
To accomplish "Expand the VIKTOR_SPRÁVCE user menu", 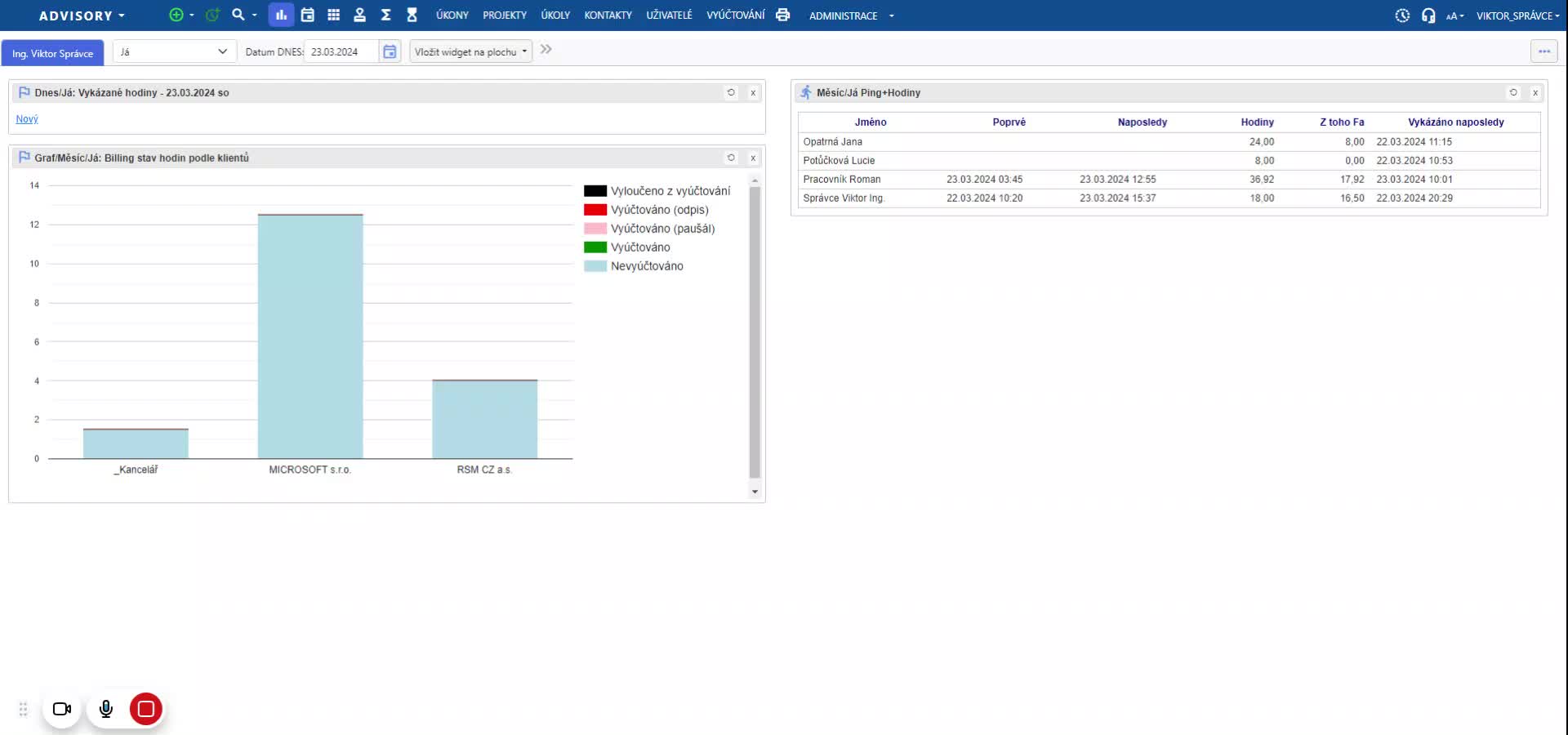I will coord(1517,16).
